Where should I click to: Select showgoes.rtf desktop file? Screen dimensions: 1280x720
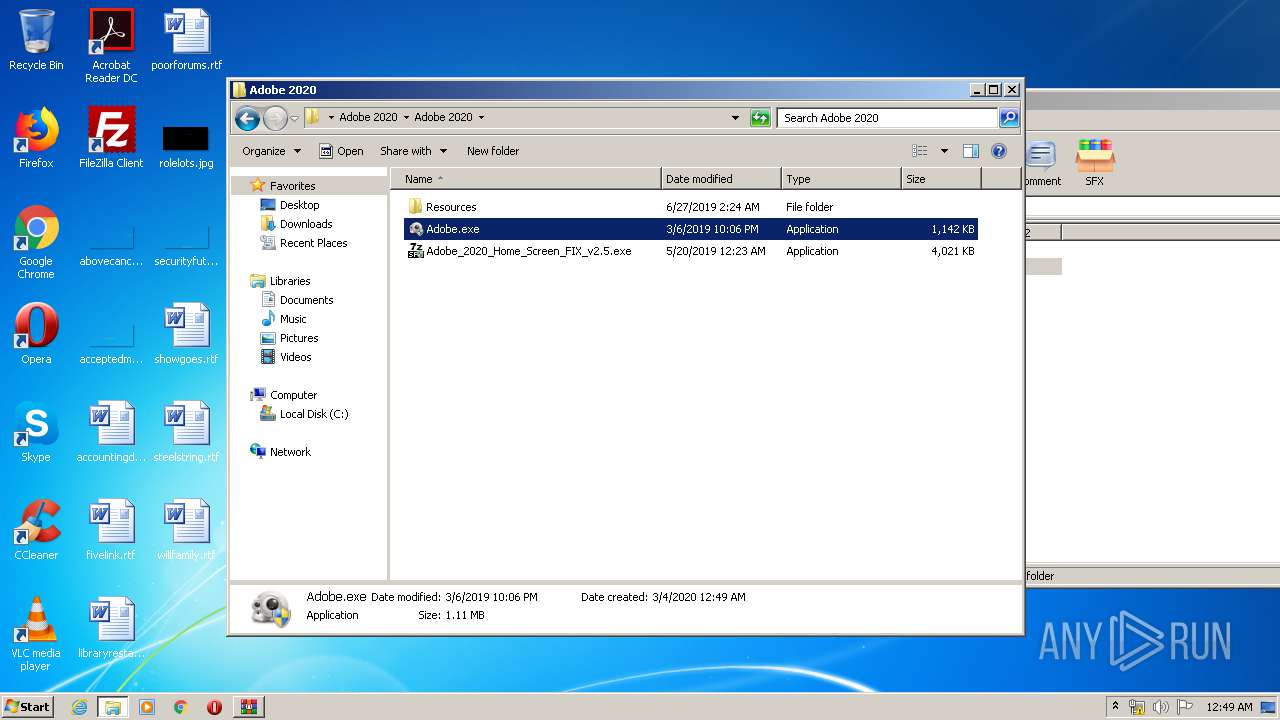coord(186,334)
